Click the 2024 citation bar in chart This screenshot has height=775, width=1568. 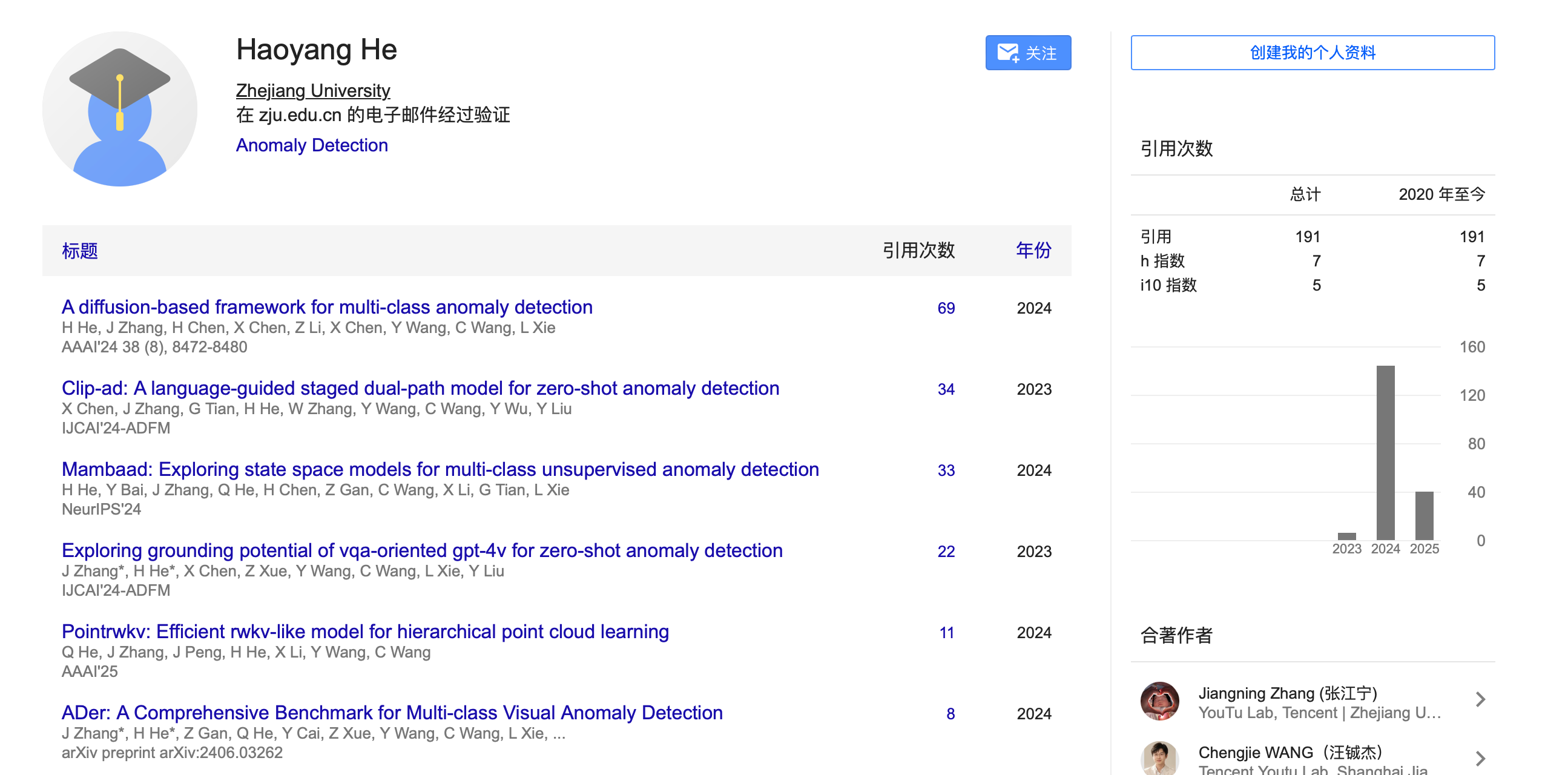(x=1385, y=452)
